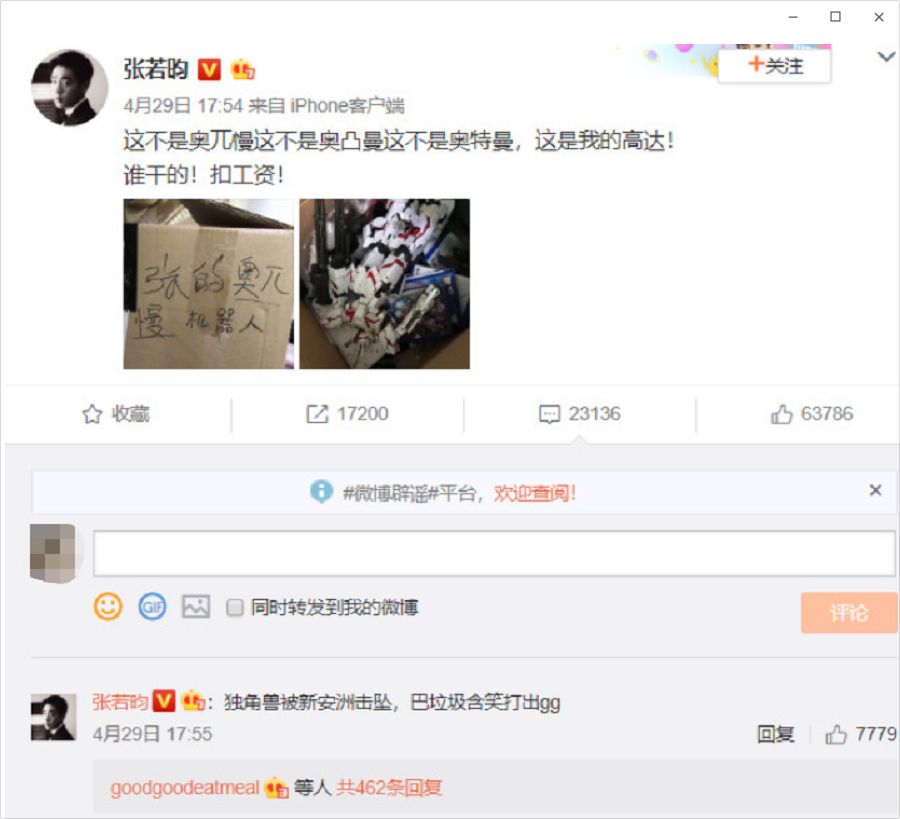
Task: Insert an emoji with smiley icon
Action: [108, 607]
